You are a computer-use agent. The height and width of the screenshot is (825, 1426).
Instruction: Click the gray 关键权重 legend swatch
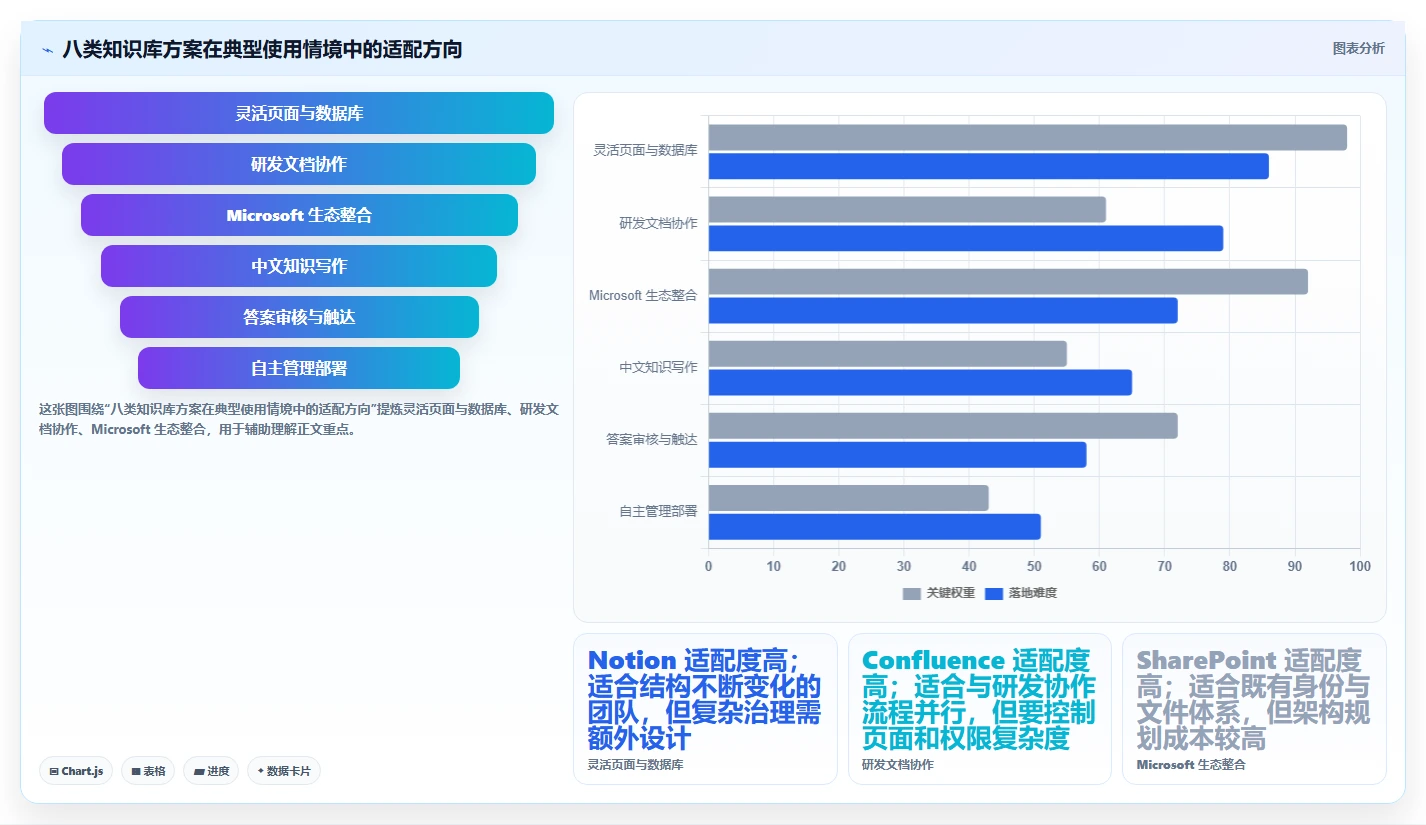pyautogui.click(x=911, y=593)
